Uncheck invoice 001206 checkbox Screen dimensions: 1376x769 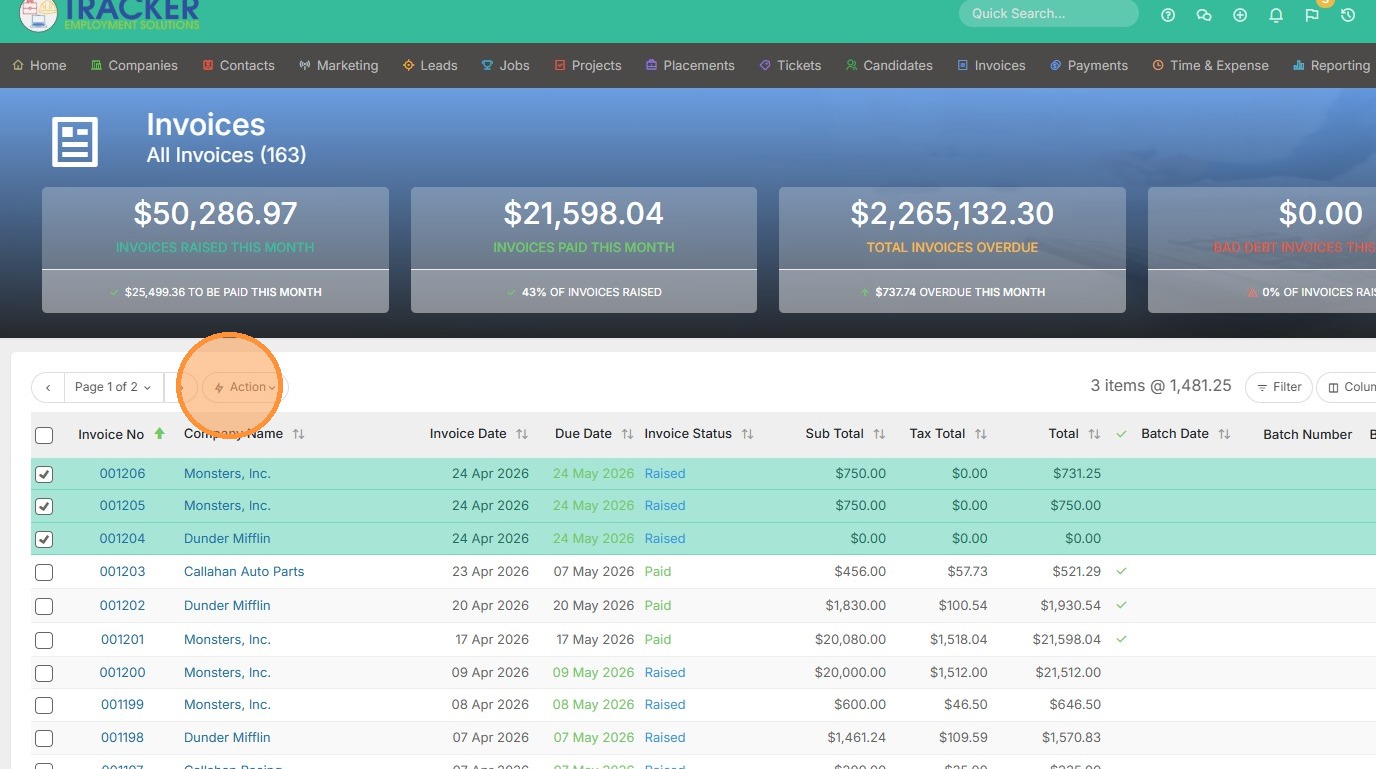coord(44,475)
